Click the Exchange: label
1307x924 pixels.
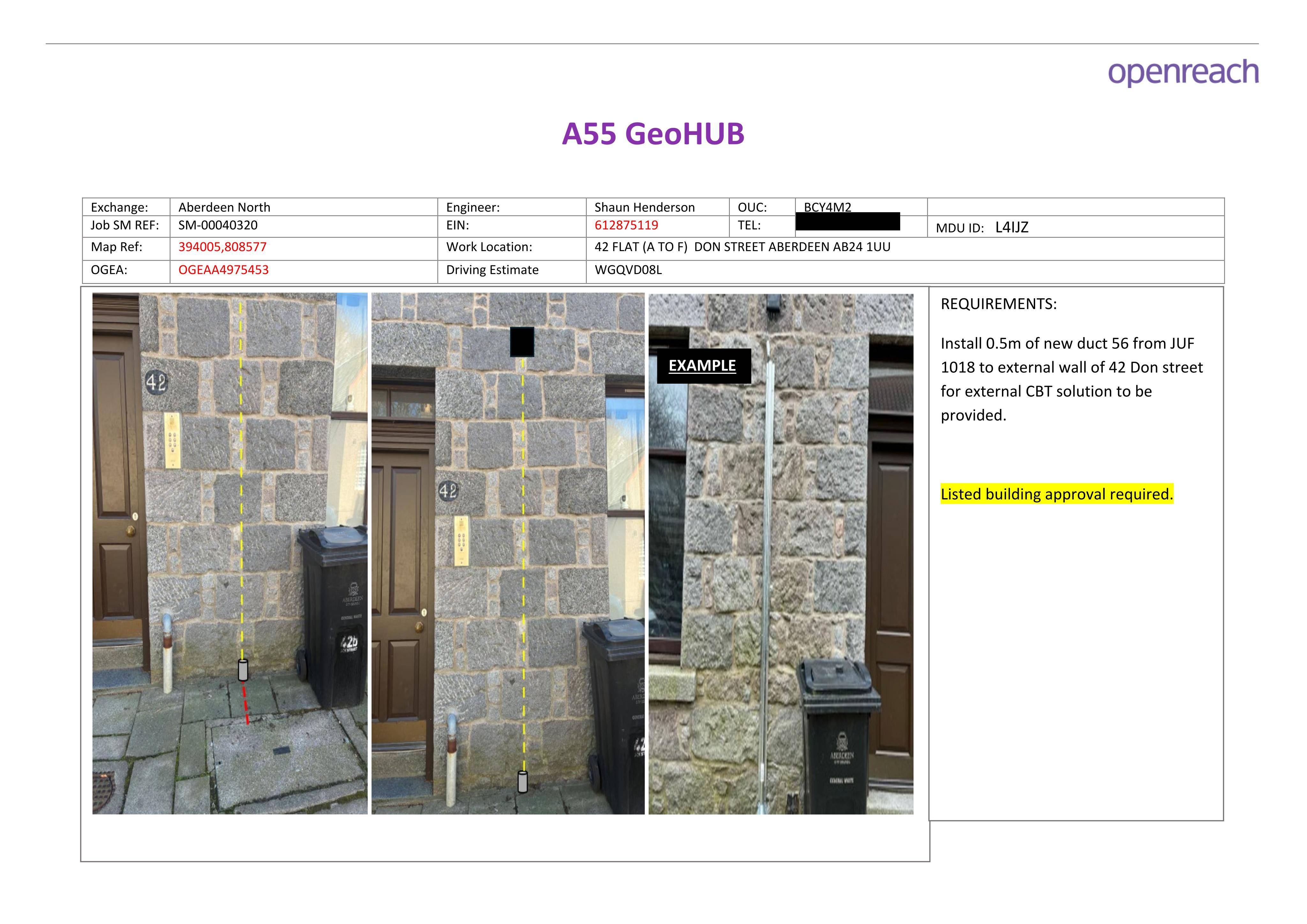point(120,207)
